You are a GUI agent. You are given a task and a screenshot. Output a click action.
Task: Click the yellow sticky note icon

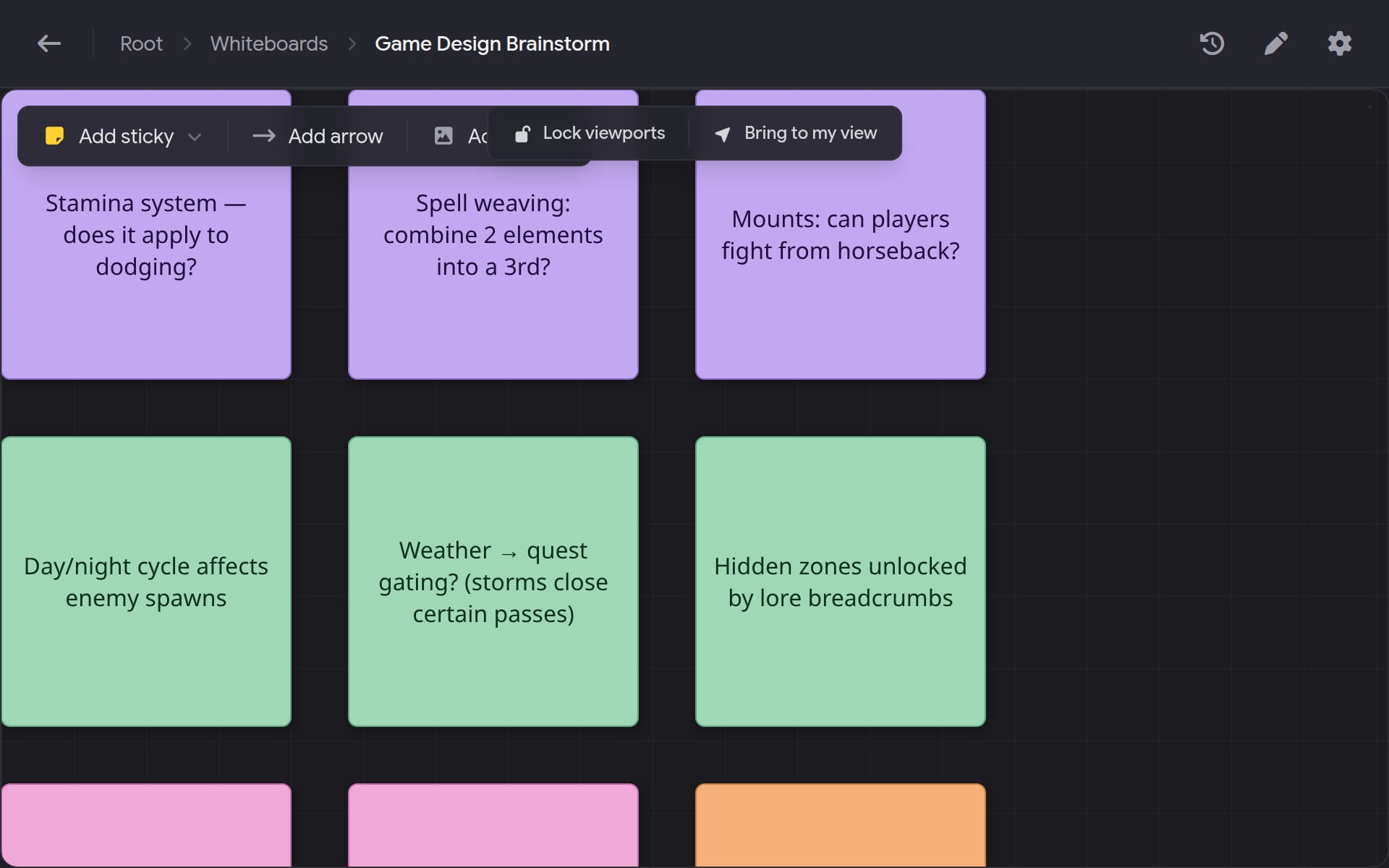click(54, 136)
